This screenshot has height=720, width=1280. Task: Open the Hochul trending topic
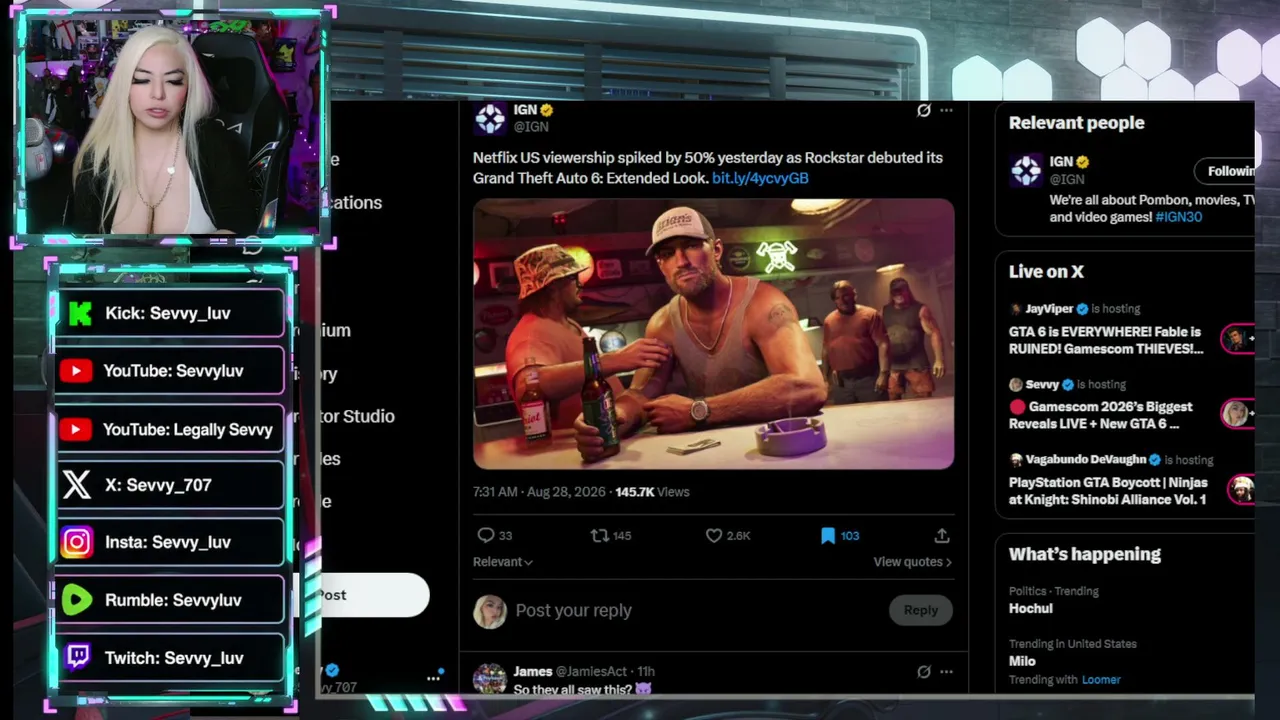tap(1031, 608)
